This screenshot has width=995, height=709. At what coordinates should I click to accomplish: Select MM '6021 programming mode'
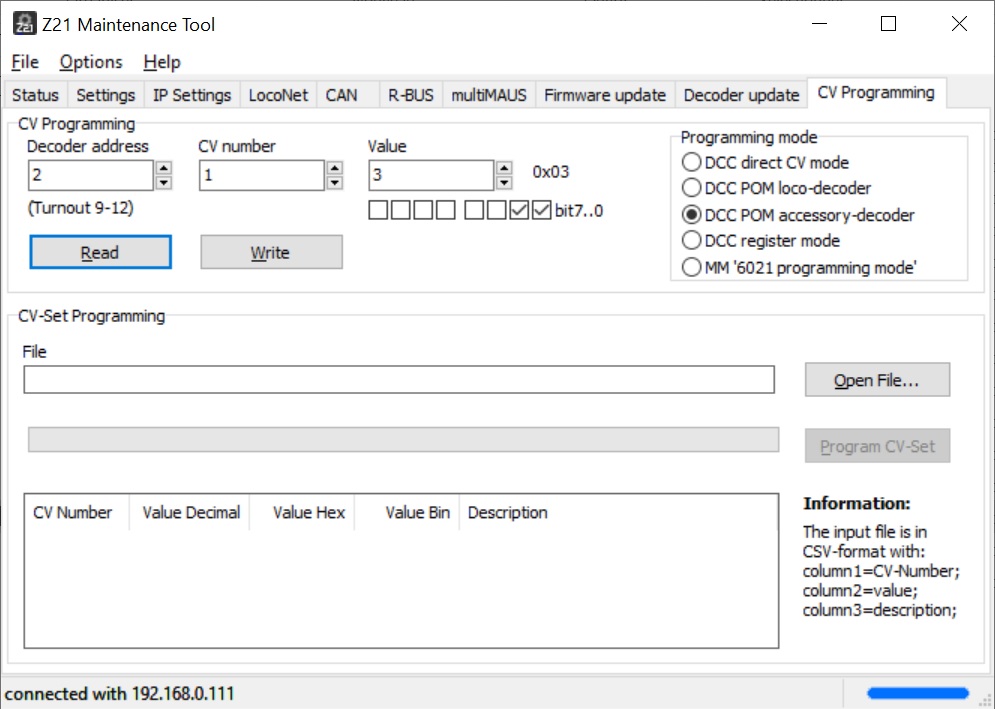coord(799,267)
